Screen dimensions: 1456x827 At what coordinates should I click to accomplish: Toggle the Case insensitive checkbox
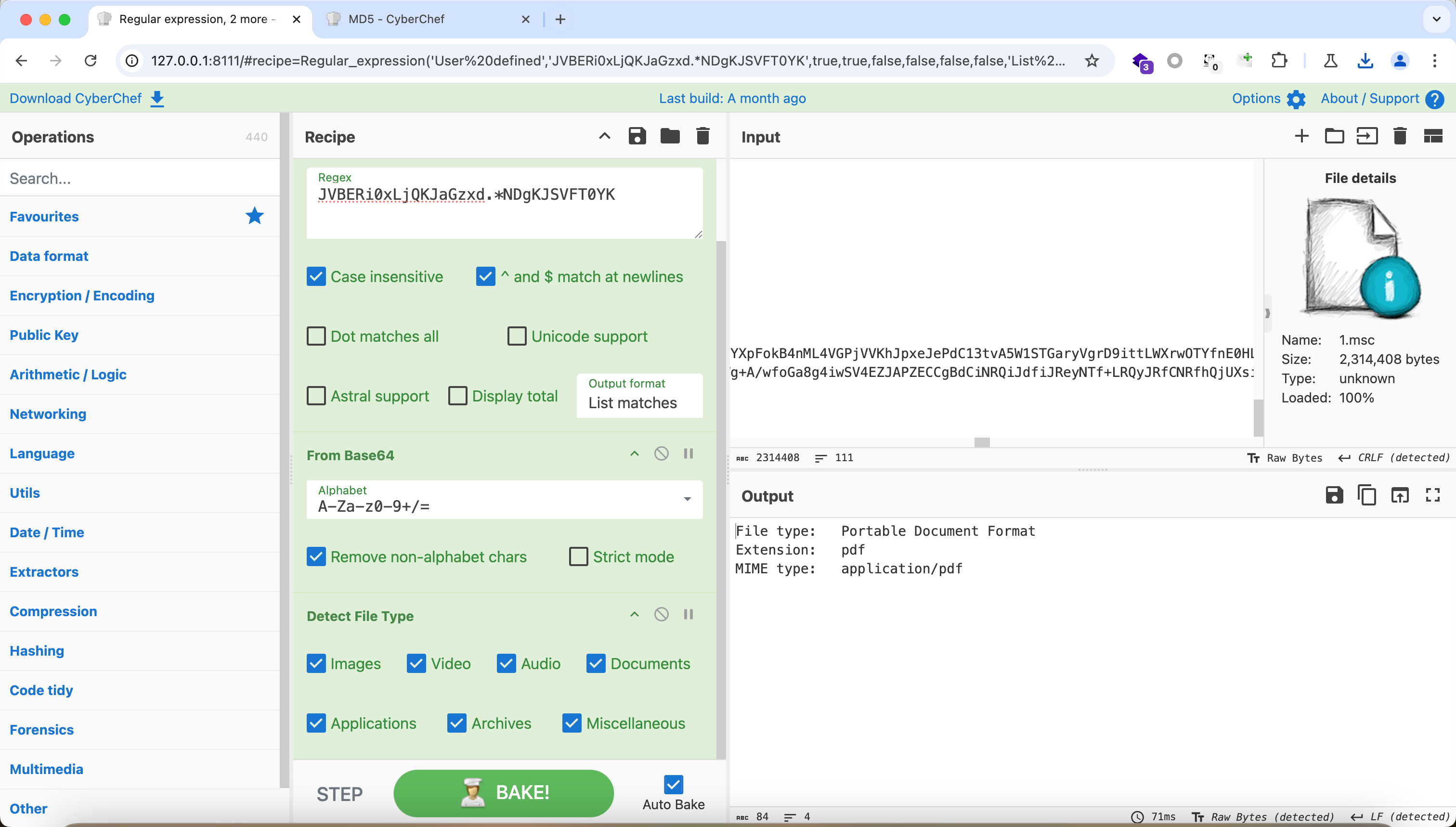316,277
